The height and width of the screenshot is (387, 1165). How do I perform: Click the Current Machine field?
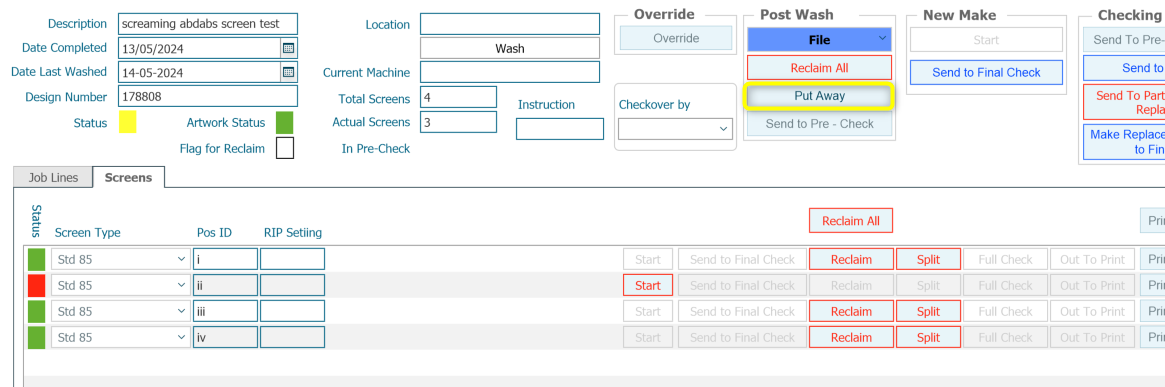[x=510, y=72]
